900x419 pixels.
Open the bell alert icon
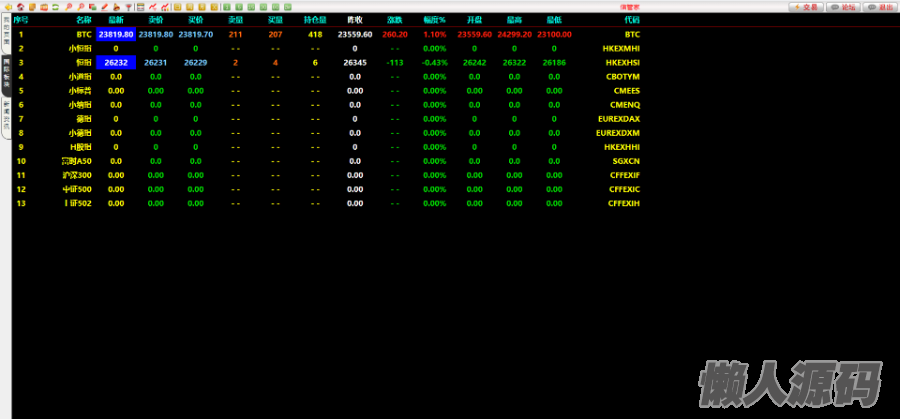[117, 7]
